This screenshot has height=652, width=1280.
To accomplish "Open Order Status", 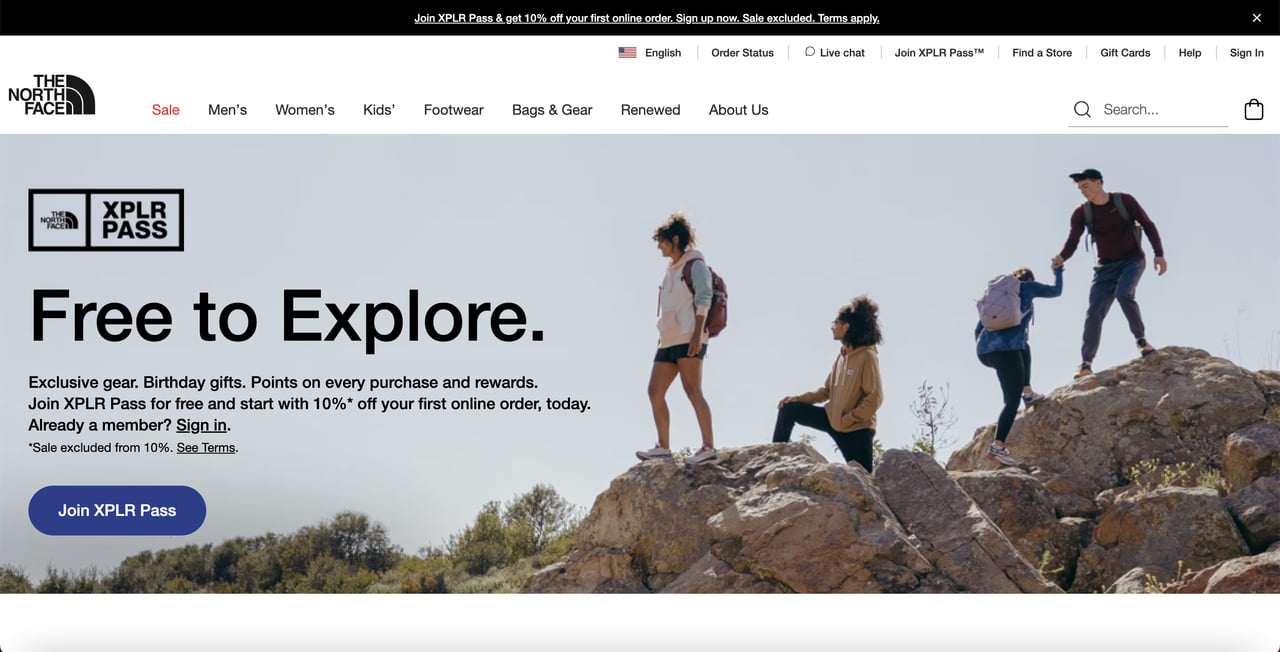I will 742,53.
